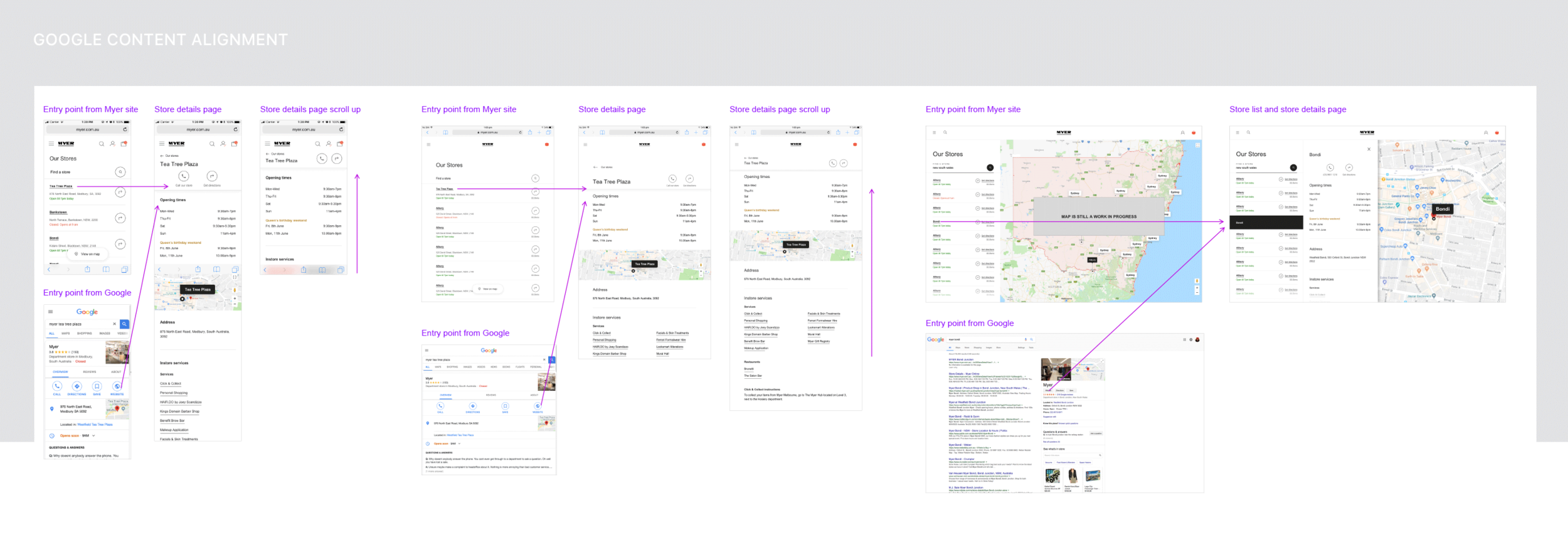The height and width of the screenshot is (535, 1568).
Task: Click WEBSITE icon in tablet Google Myer card
Action: [538, 406]
